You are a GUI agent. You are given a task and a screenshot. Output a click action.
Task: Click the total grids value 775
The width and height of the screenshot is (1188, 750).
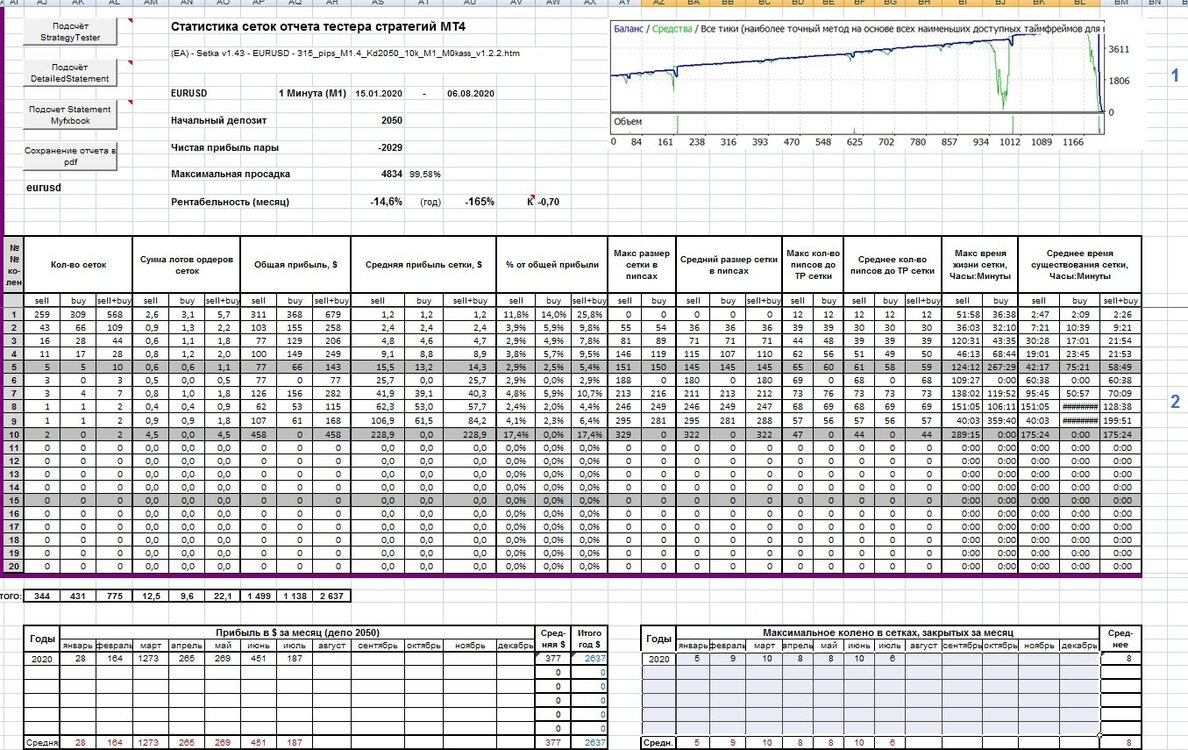click(114, 596)
